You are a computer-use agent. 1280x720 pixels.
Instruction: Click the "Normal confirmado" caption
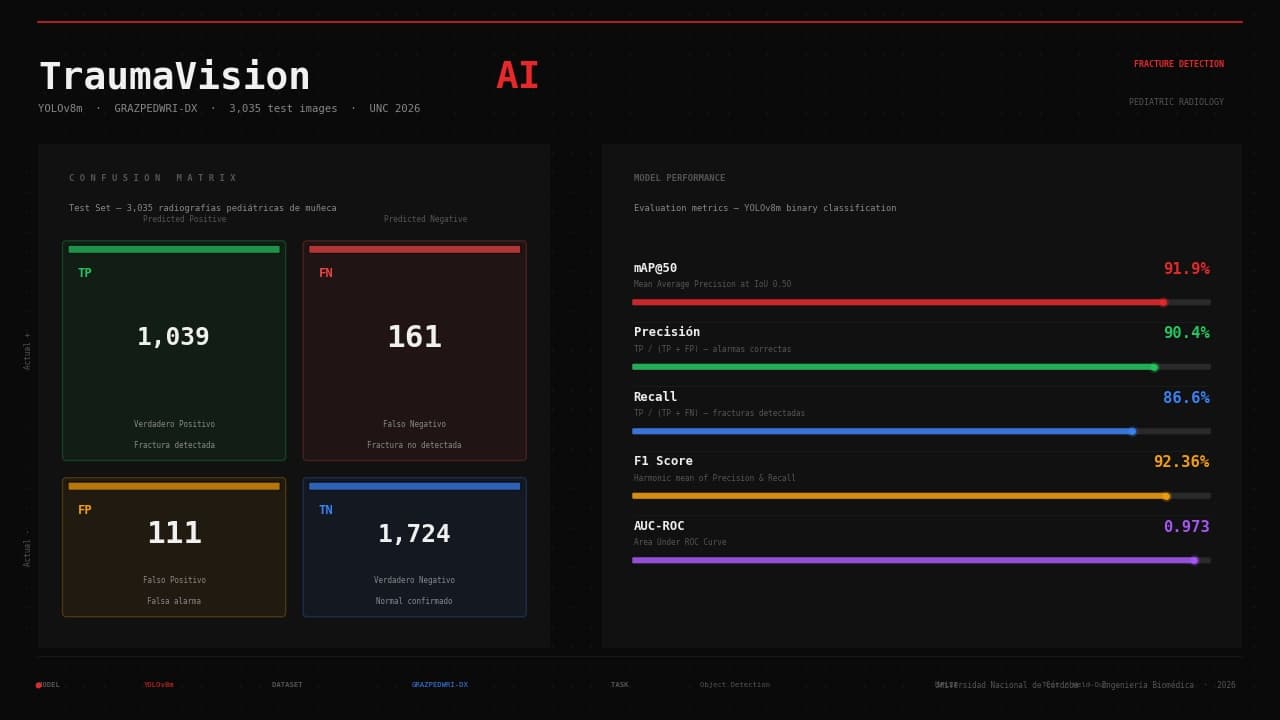pos(414,601)
